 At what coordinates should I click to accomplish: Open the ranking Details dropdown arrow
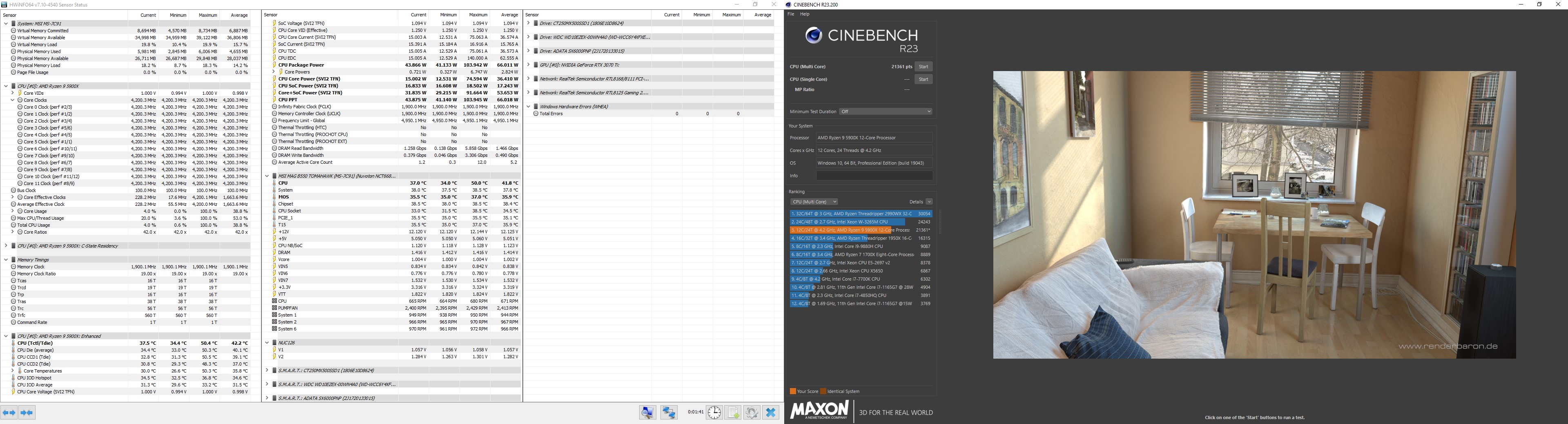tap(929, 202)
